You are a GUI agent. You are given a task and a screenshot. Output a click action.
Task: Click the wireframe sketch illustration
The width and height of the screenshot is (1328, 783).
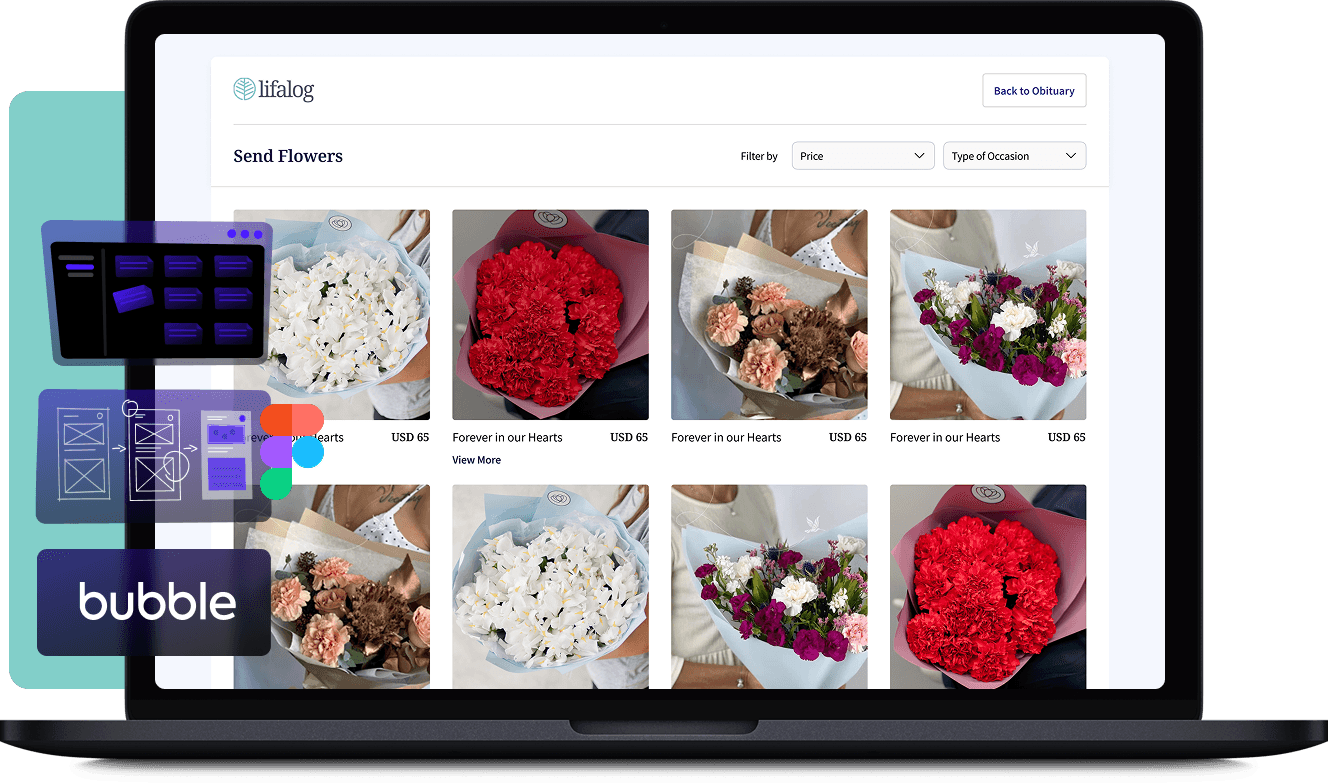tap(150, 456)
